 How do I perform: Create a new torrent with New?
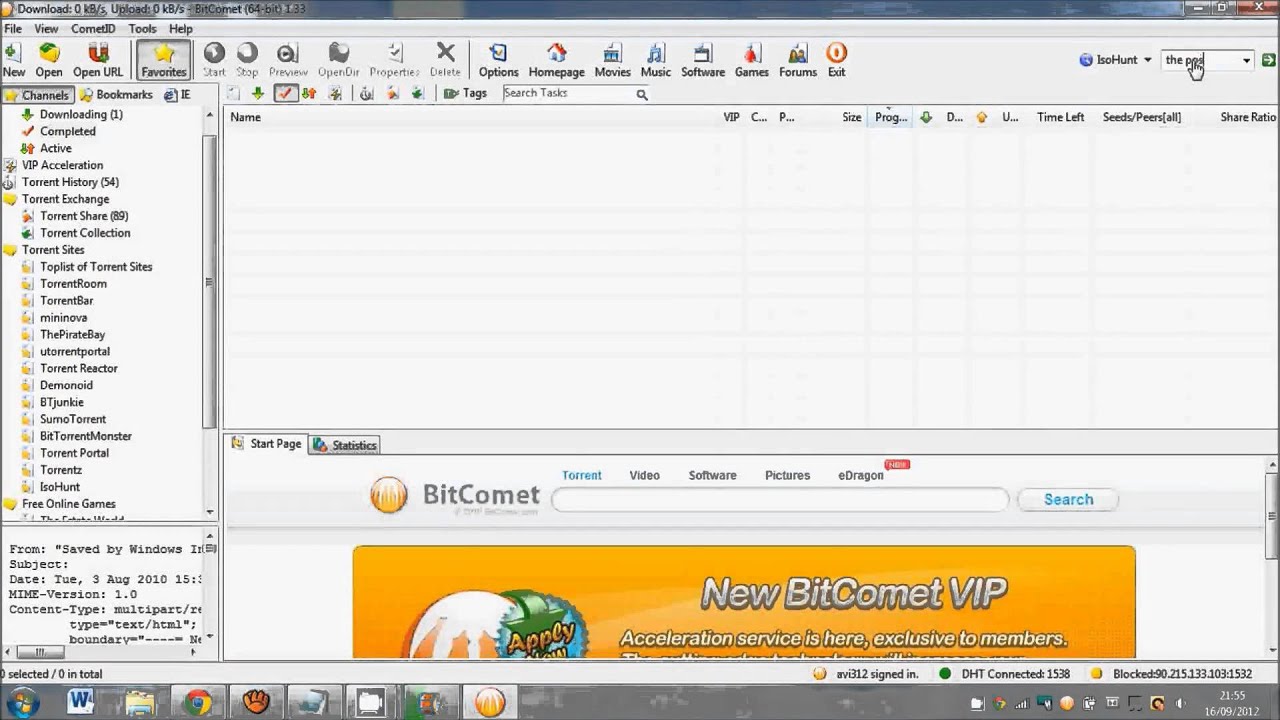click(14, 60)
